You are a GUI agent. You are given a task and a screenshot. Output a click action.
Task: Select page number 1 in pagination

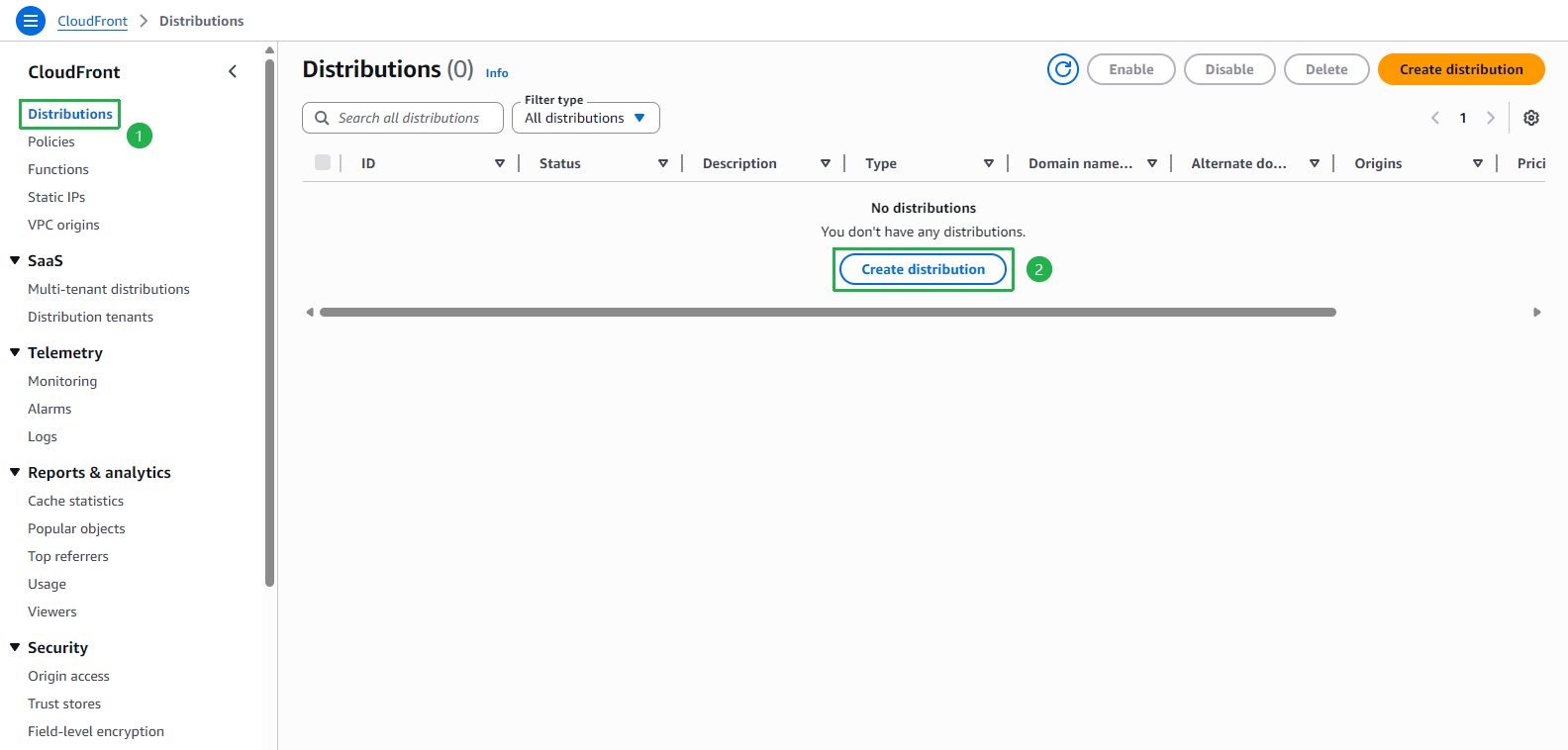pos(1463,118)
